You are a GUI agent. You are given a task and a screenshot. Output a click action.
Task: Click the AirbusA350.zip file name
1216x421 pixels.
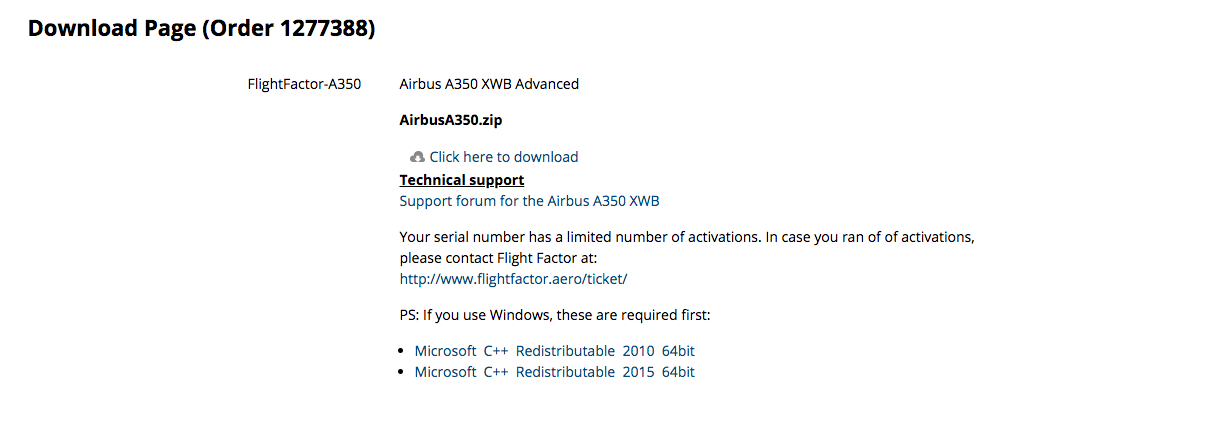click(451, 121)
